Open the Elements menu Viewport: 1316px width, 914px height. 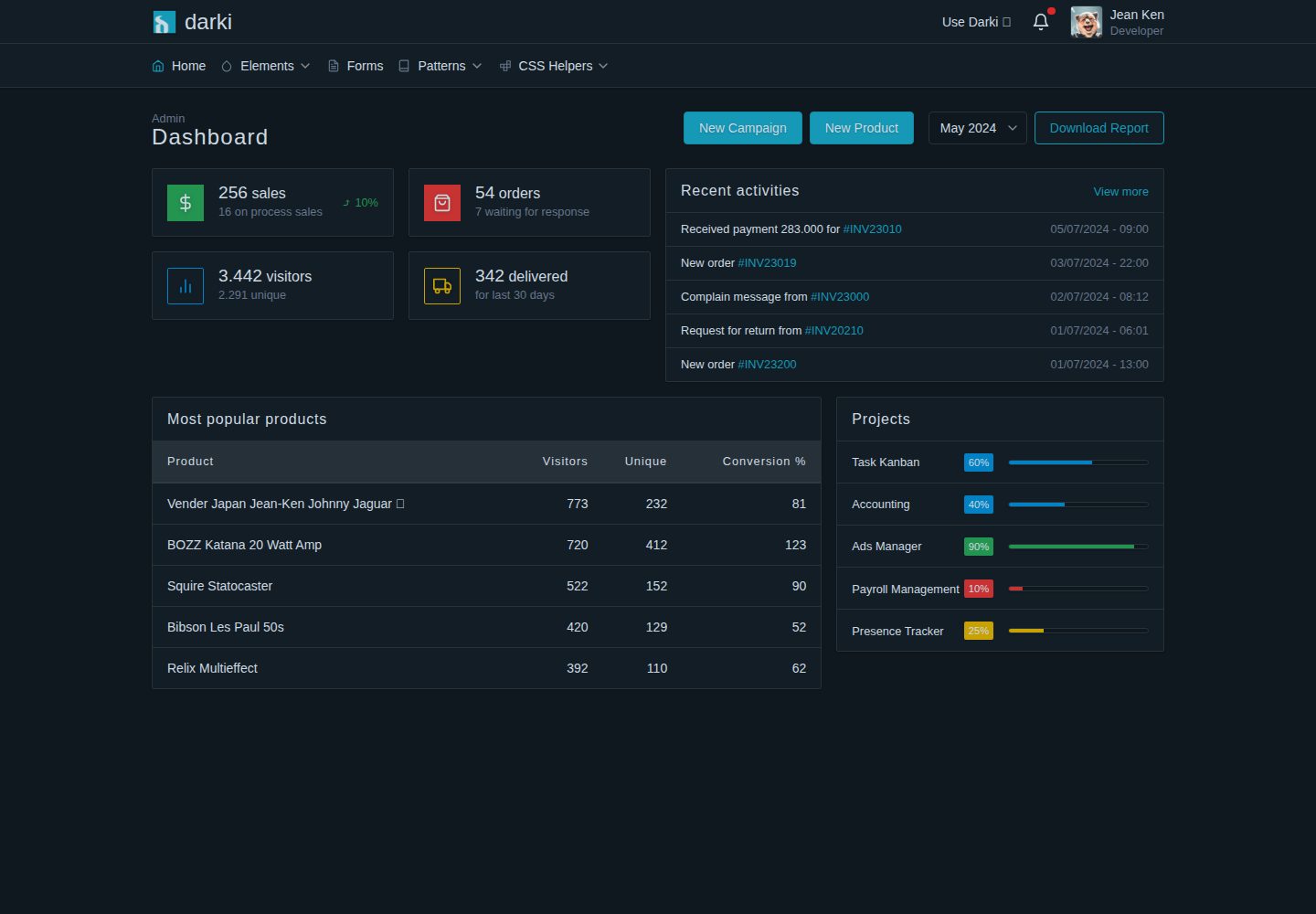tap(266, 66)
